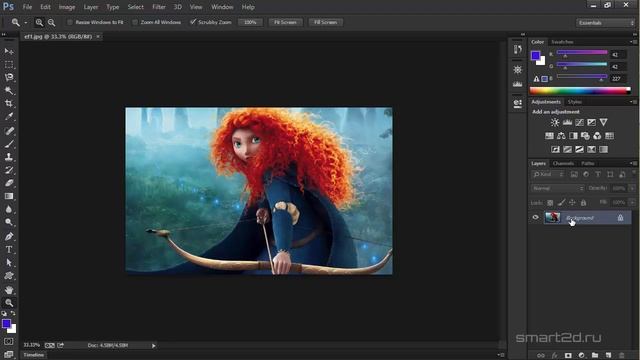This screenshot has width=640, height=360.
Task: Toggle Lock position icon
Action: click(572, 202)
